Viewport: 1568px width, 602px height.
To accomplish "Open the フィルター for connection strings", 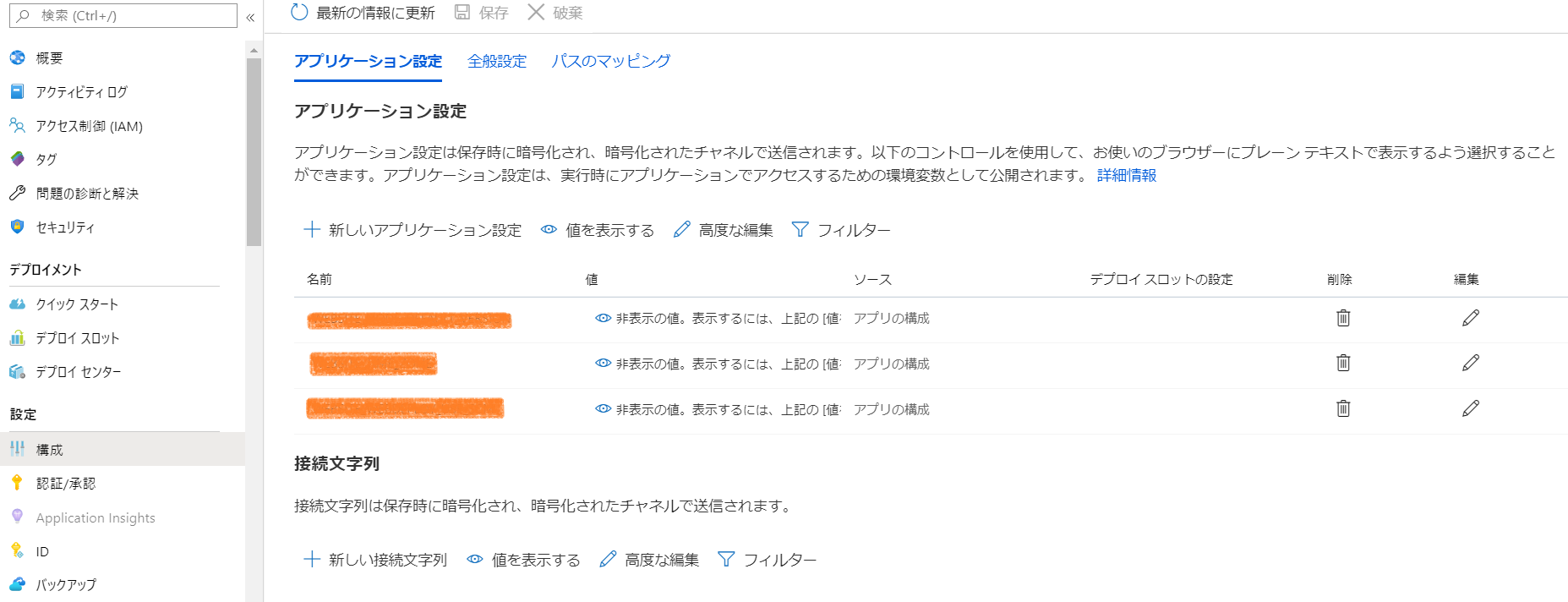I will click(767, 560).
